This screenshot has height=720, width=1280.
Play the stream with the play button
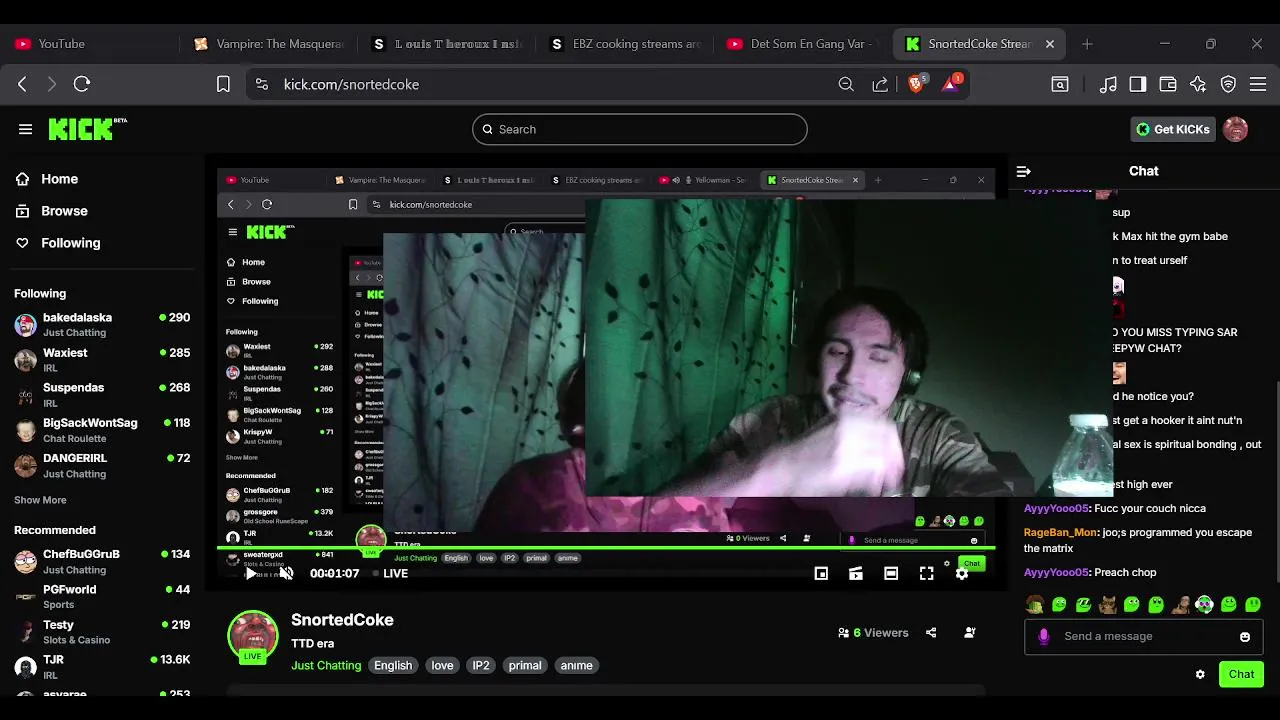[x=250, y=573]
